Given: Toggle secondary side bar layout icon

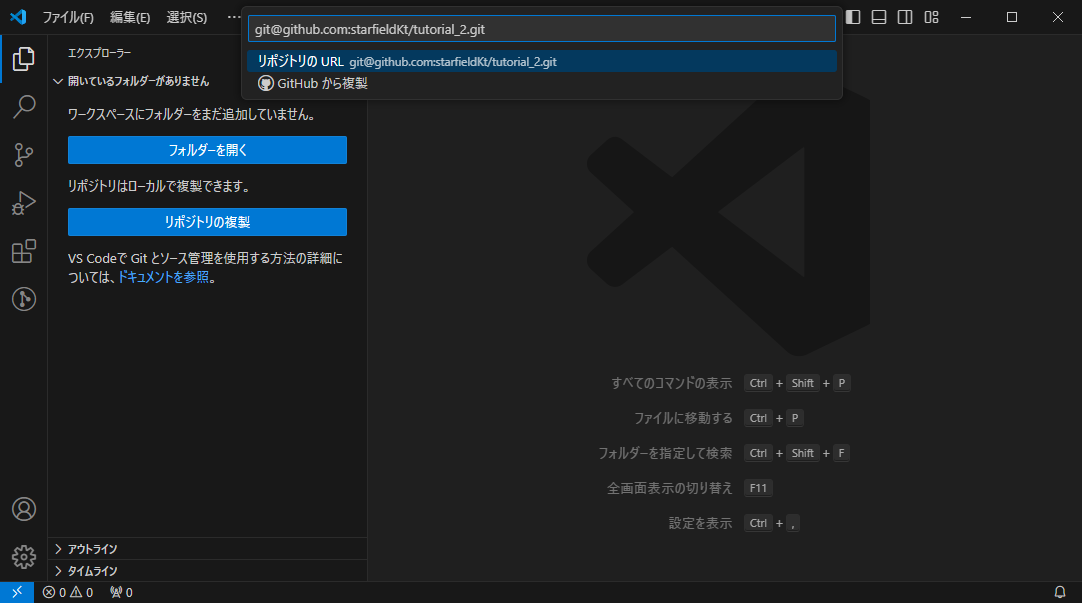Looking at the screenshot, I should (905, 17).
